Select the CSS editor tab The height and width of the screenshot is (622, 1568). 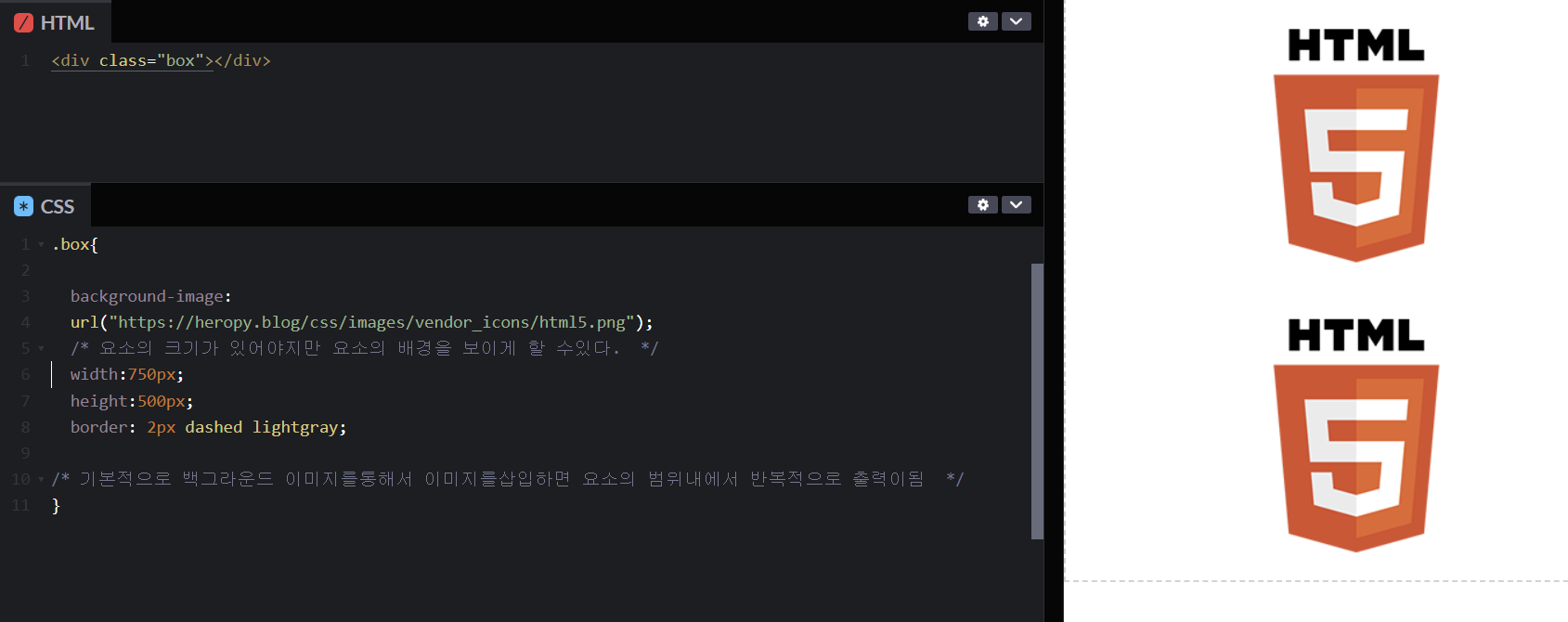(45, 206)
